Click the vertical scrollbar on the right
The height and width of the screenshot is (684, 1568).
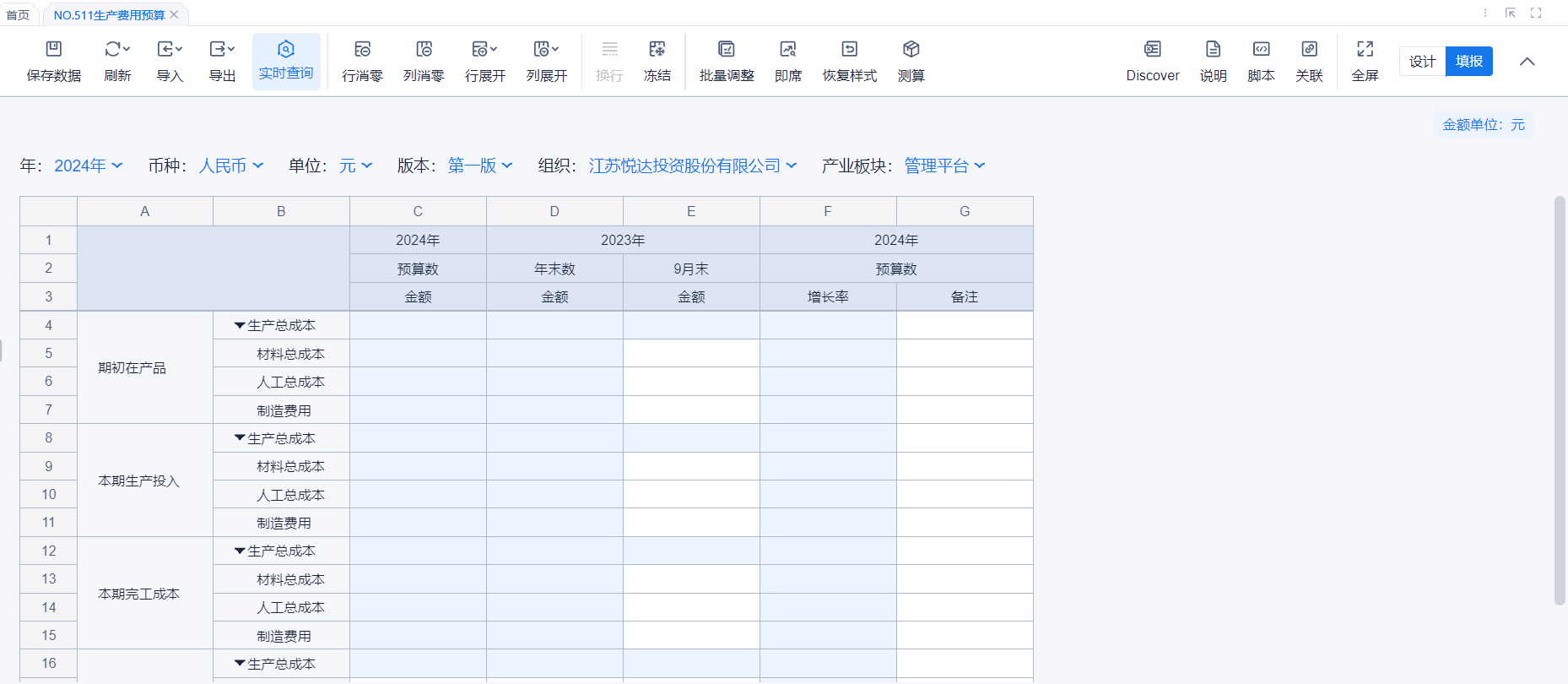pos(1560,400)
